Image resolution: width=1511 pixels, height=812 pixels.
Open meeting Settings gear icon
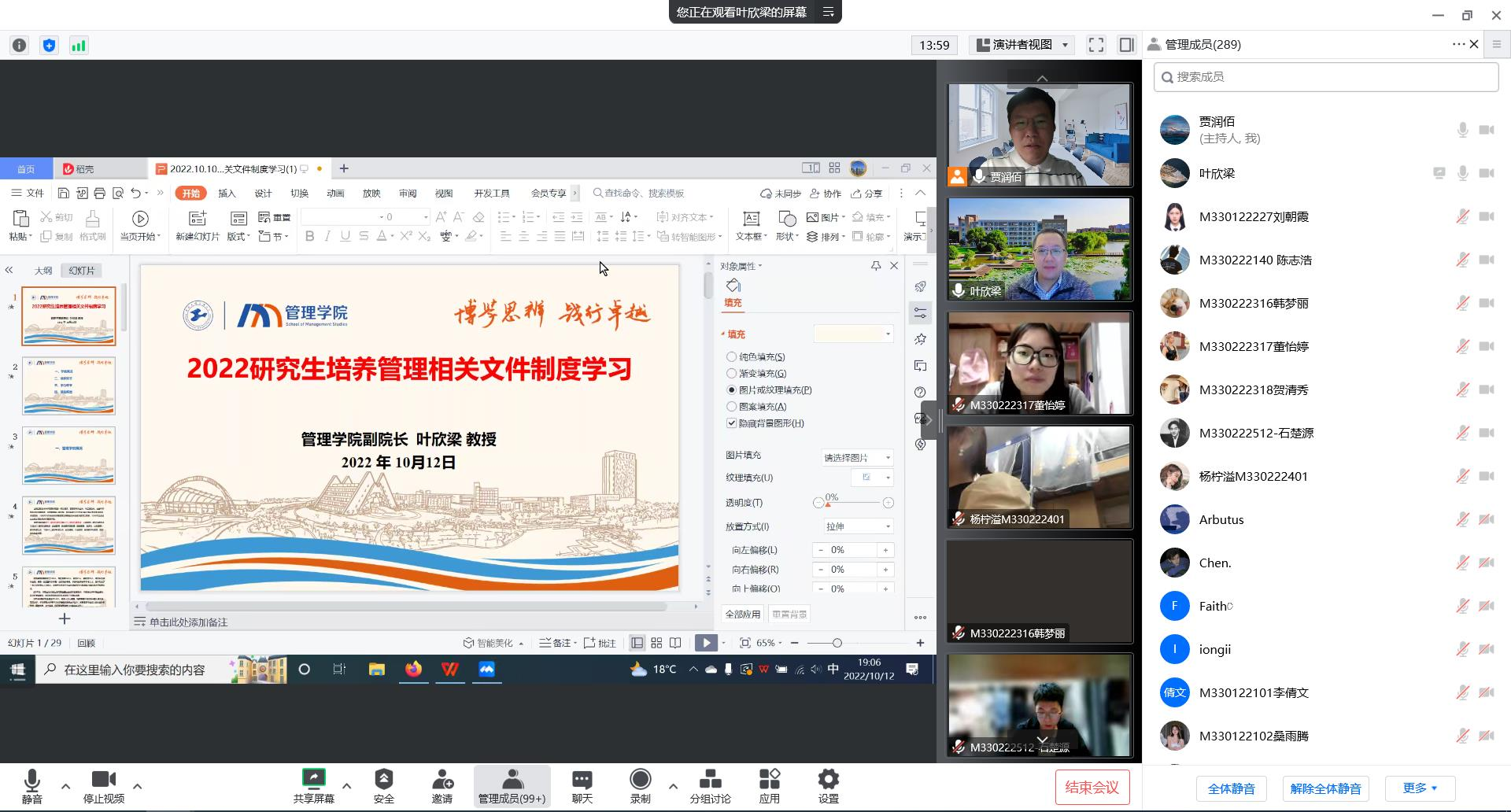828,780
